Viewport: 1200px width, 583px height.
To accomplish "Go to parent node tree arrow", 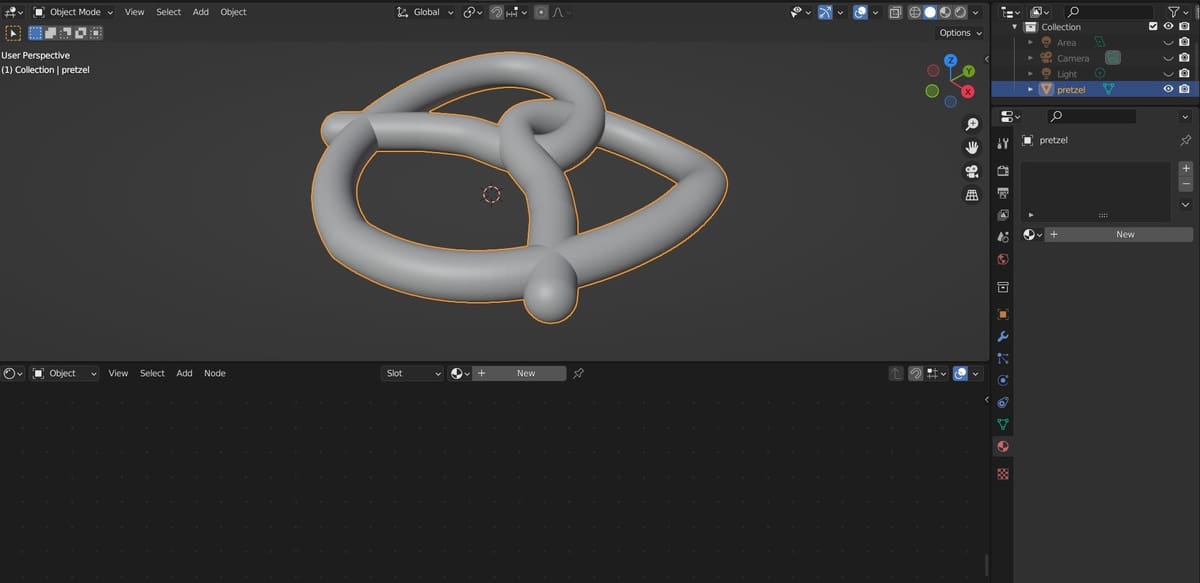I will coord(896,373).
